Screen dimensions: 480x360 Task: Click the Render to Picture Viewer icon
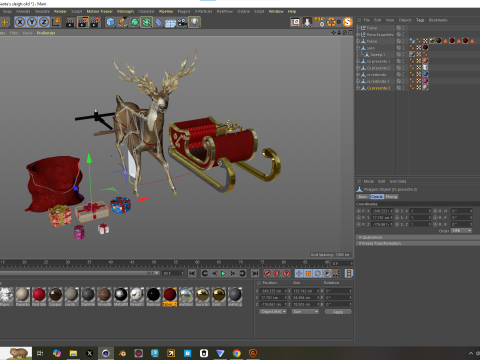point(83,22)
